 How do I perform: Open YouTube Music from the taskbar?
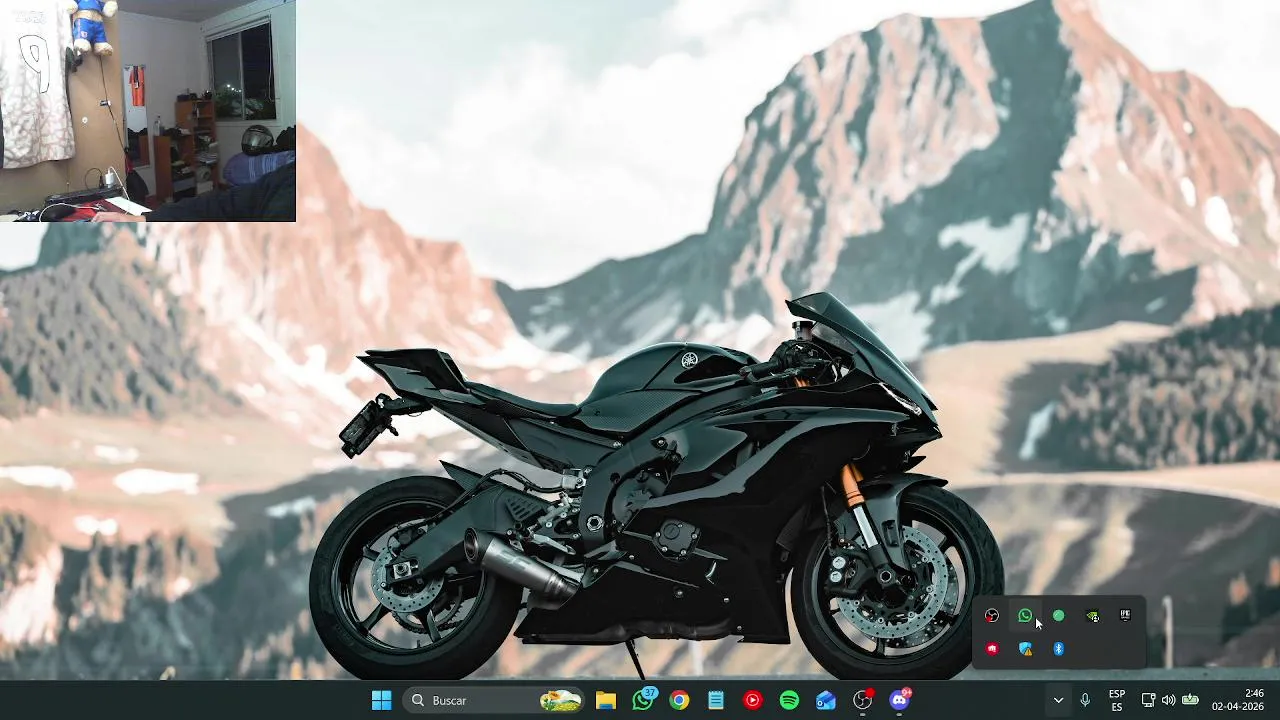point(752,700)
